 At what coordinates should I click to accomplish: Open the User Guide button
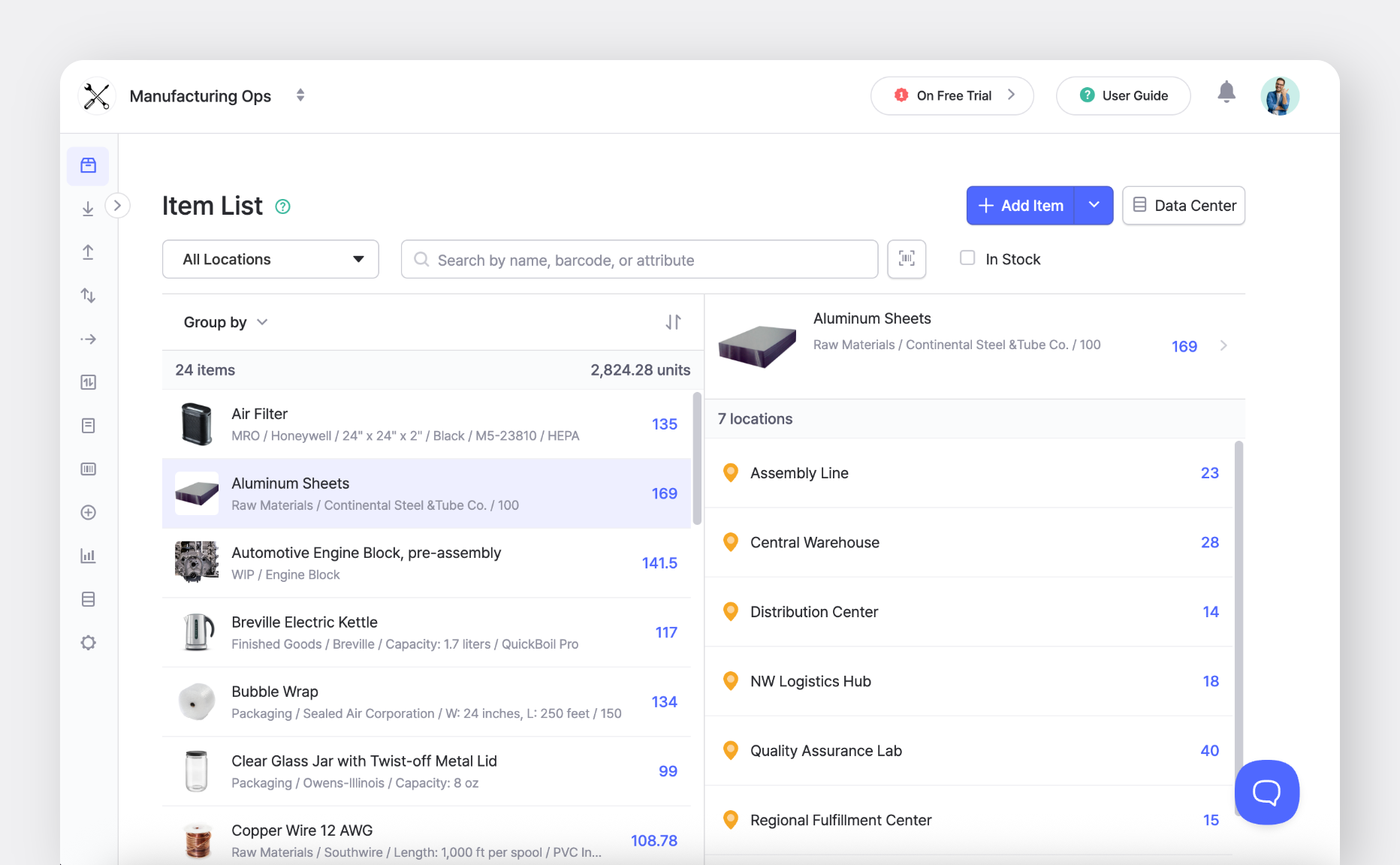(x=1124, y=95)
